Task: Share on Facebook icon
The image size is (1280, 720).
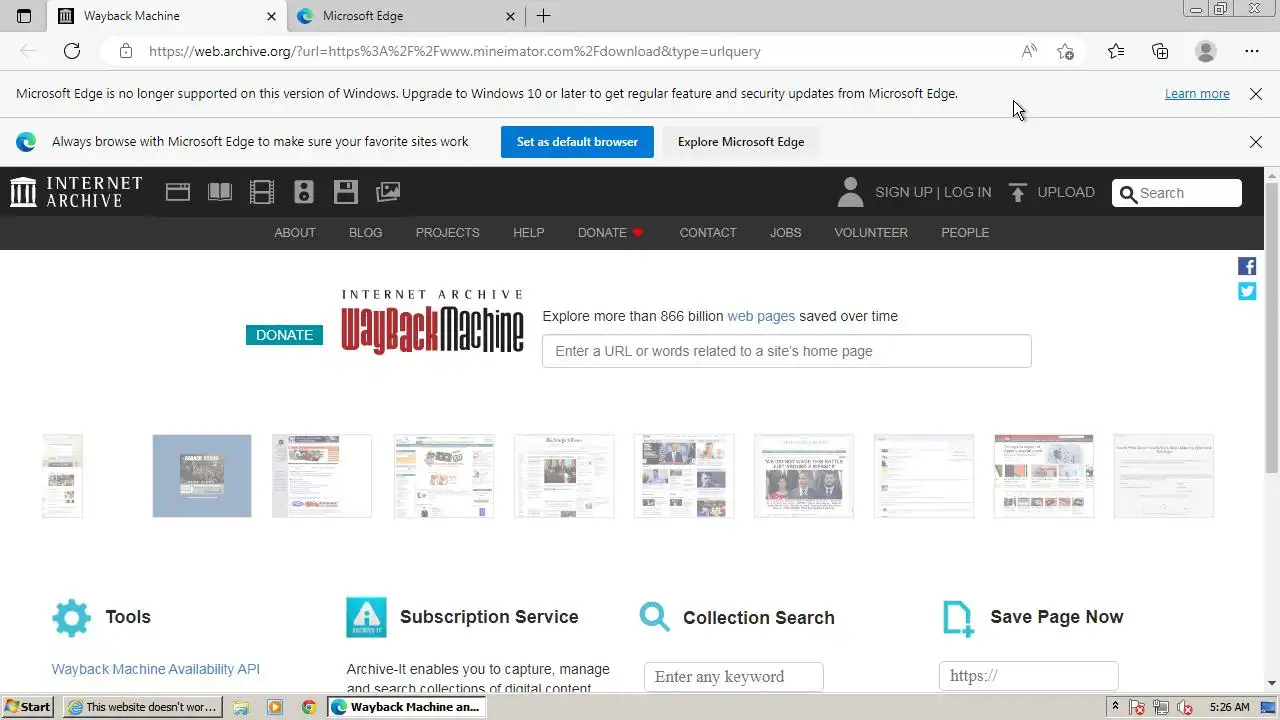Action: click(x=1247, y=266)
